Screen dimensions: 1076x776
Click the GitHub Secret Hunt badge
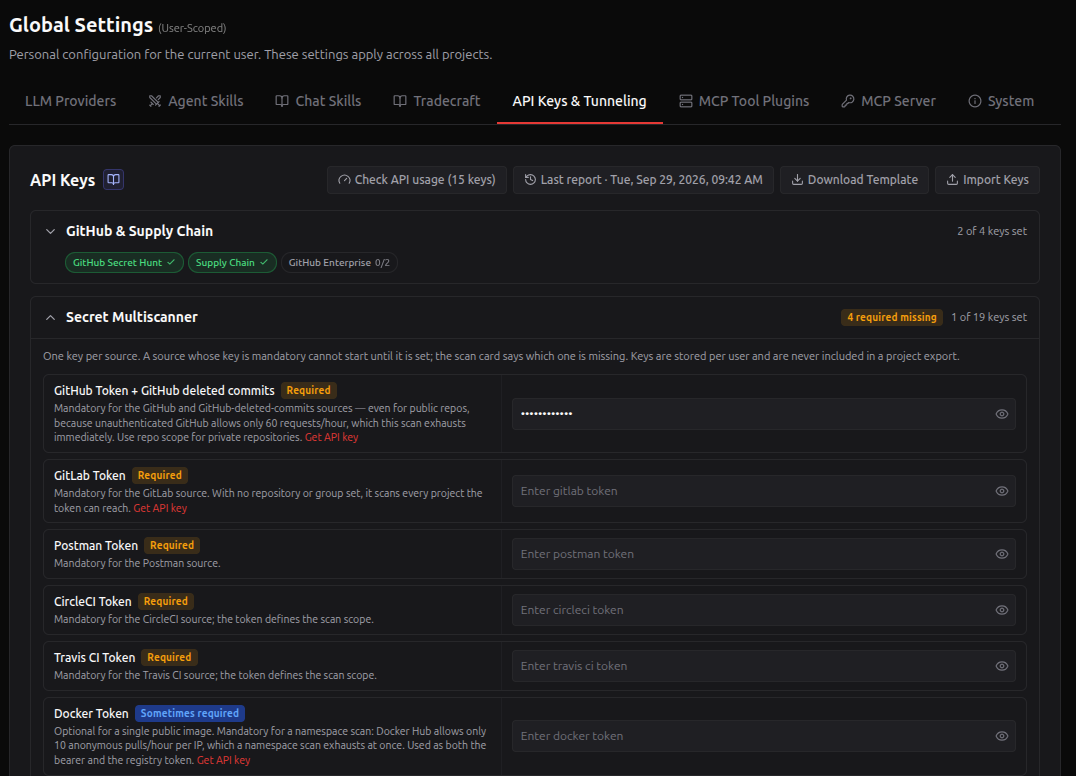124,262
